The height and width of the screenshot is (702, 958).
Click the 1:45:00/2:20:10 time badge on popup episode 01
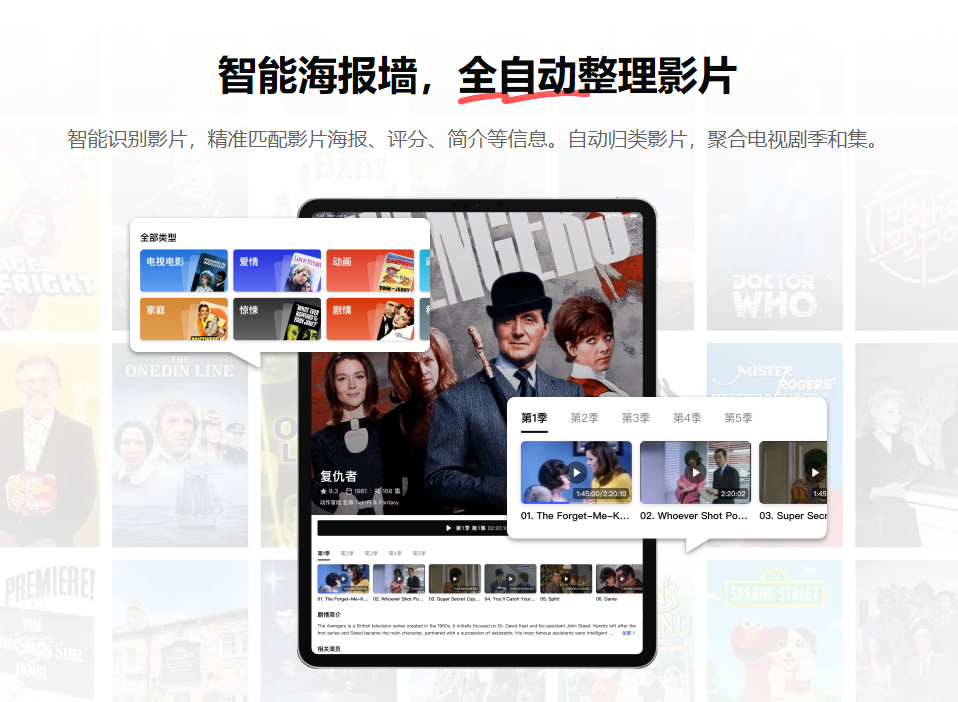click(x=601, y=494)
